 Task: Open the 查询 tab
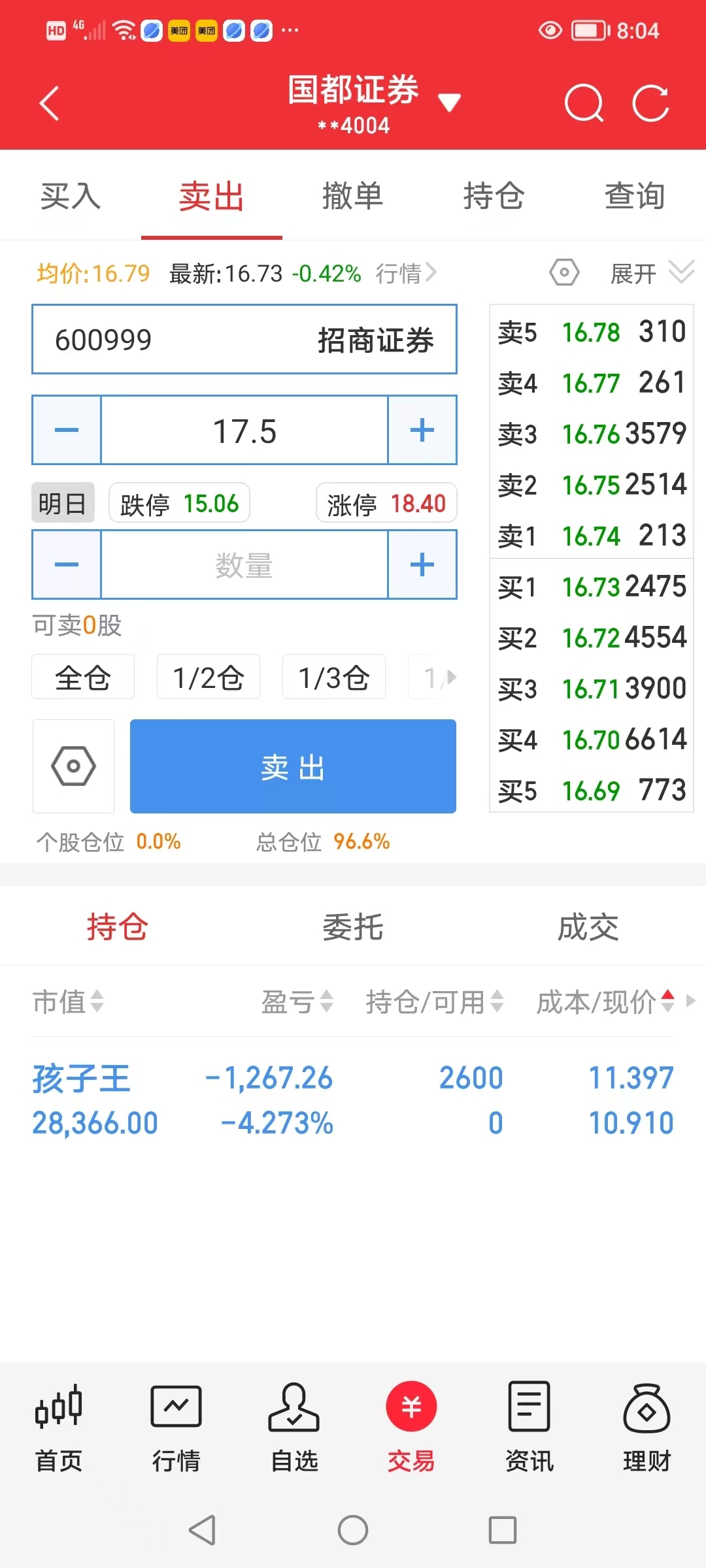(635, 196)
